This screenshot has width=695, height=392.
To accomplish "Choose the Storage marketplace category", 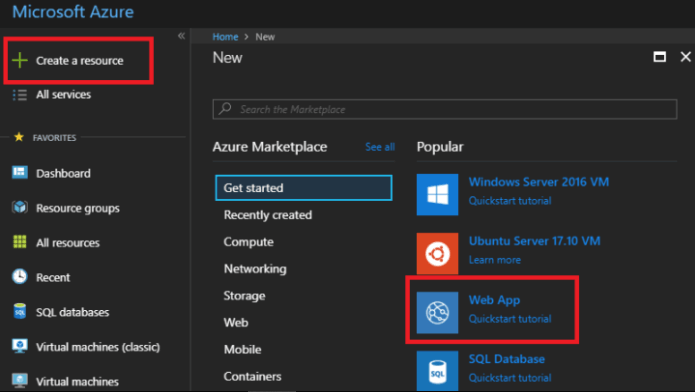I will coord(244,296).
